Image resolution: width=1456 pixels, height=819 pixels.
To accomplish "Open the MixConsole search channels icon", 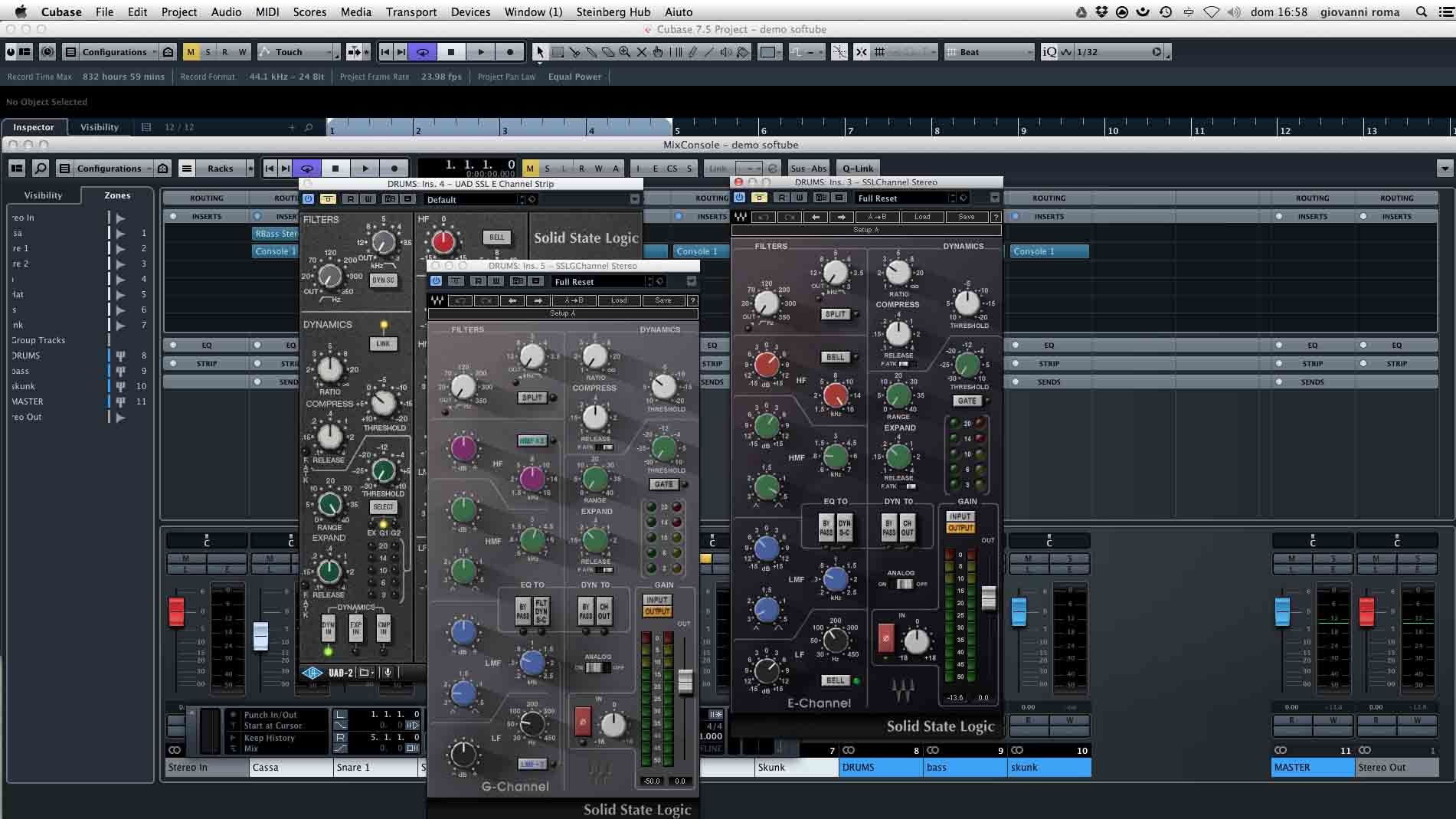I will (41, 169).
